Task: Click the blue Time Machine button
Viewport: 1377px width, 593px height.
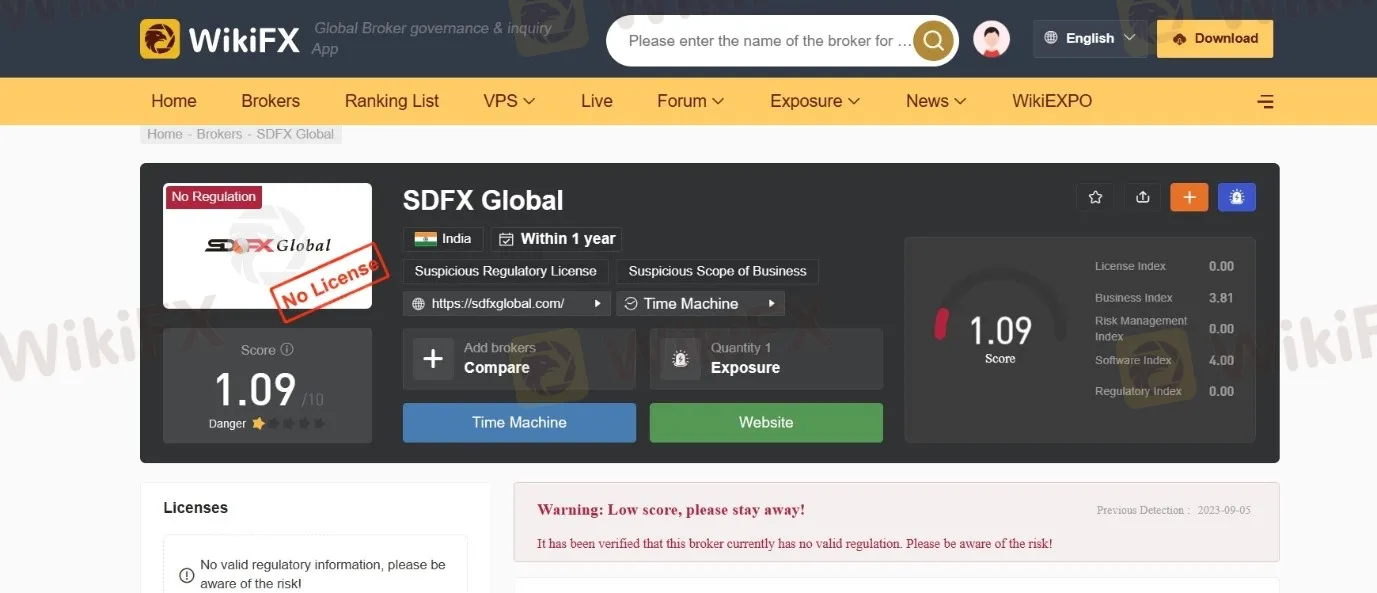Action: [519, 422]
